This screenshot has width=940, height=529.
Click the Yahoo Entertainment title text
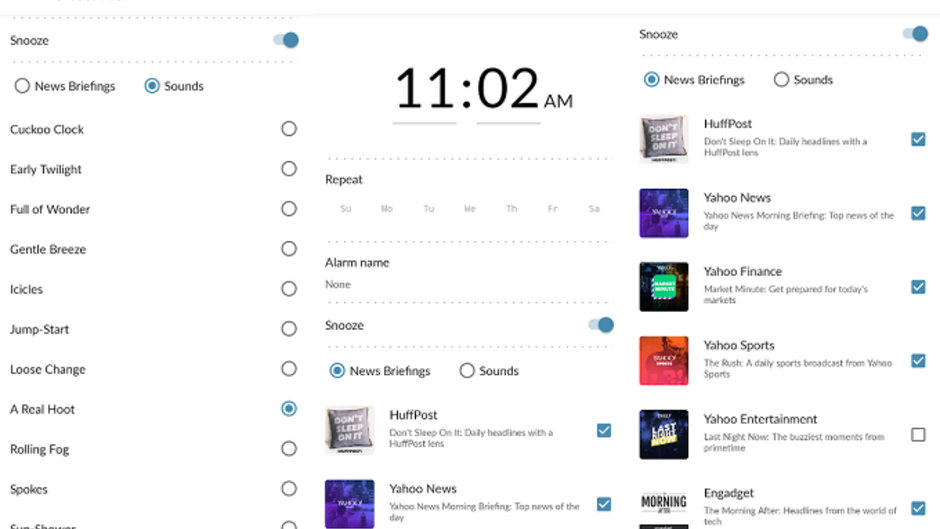(760, 419)
